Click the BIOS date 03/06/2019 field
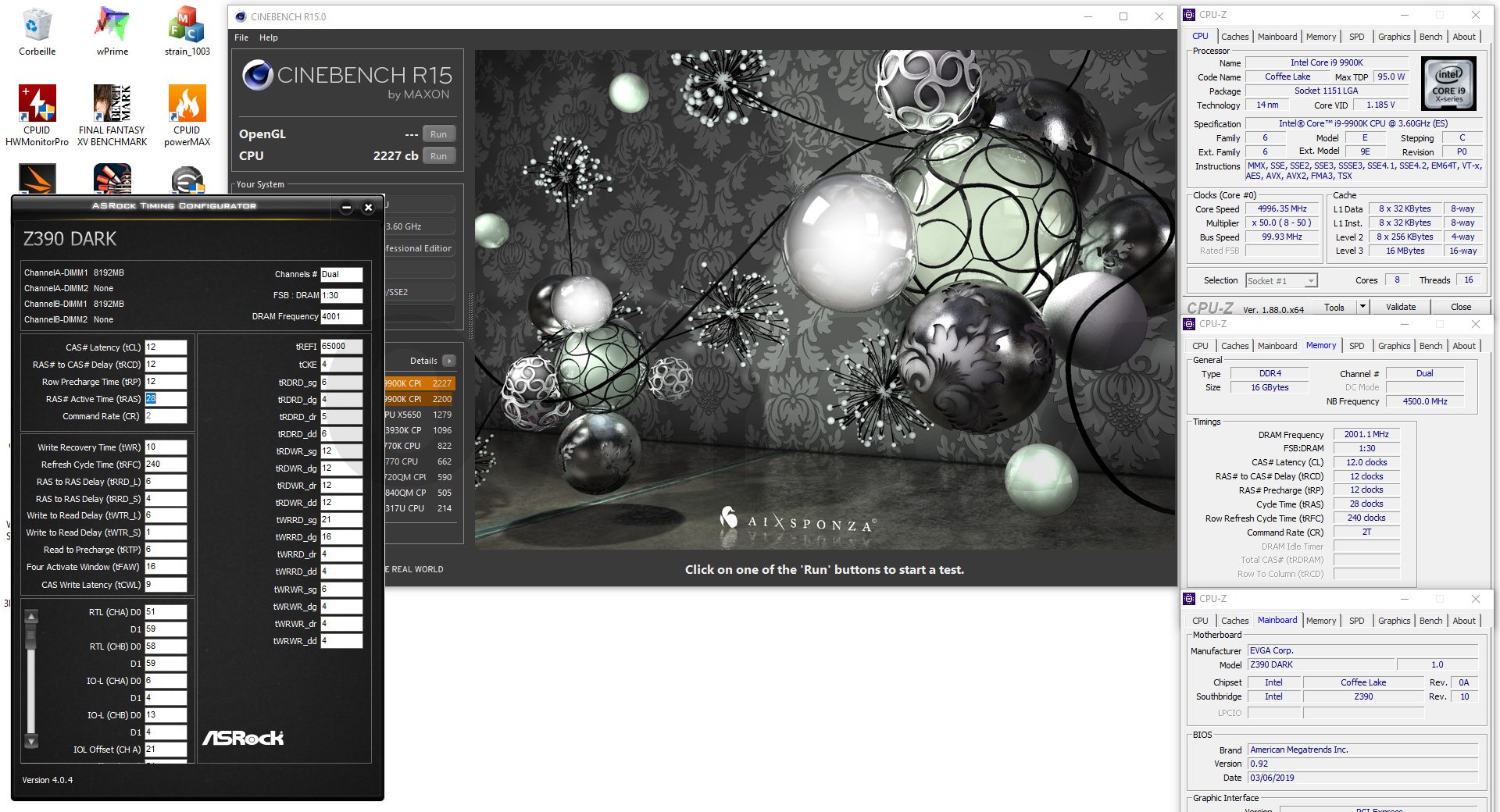Image resolution: width=1500 pixels, height=812 pixels. [1362, 778]
